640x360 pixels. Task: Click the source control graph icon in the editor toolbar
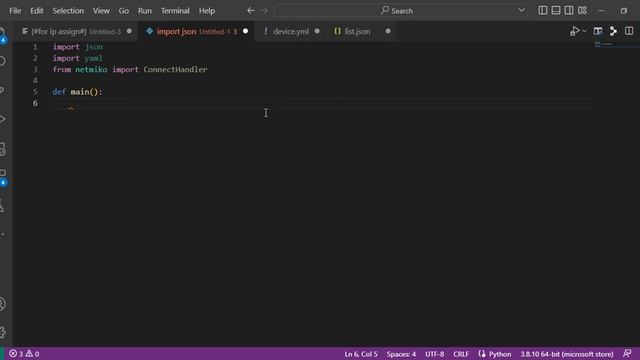pyautogui.click(x=613, y=31)
